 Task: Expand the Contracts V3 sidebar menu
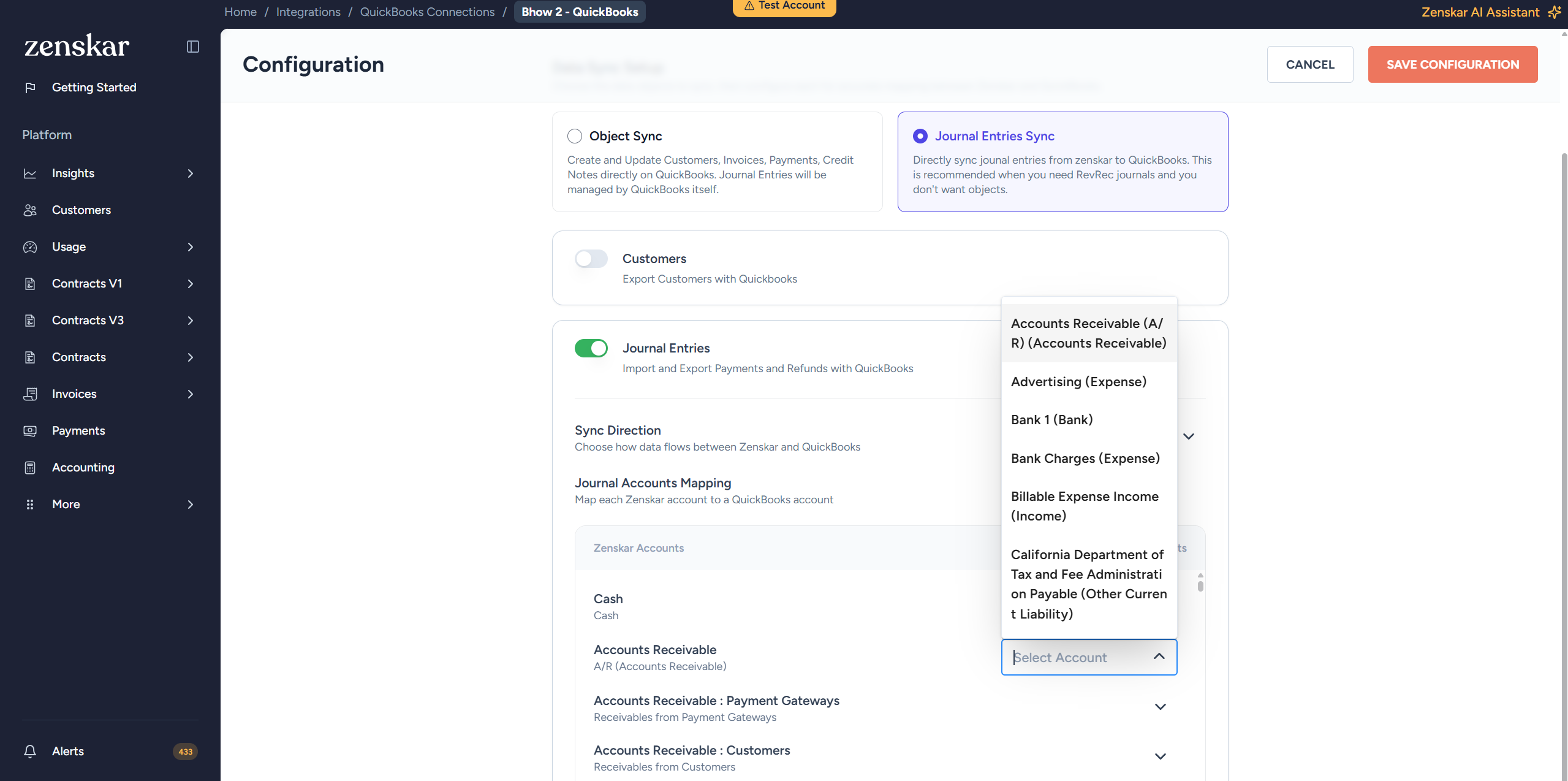(190, 321)
